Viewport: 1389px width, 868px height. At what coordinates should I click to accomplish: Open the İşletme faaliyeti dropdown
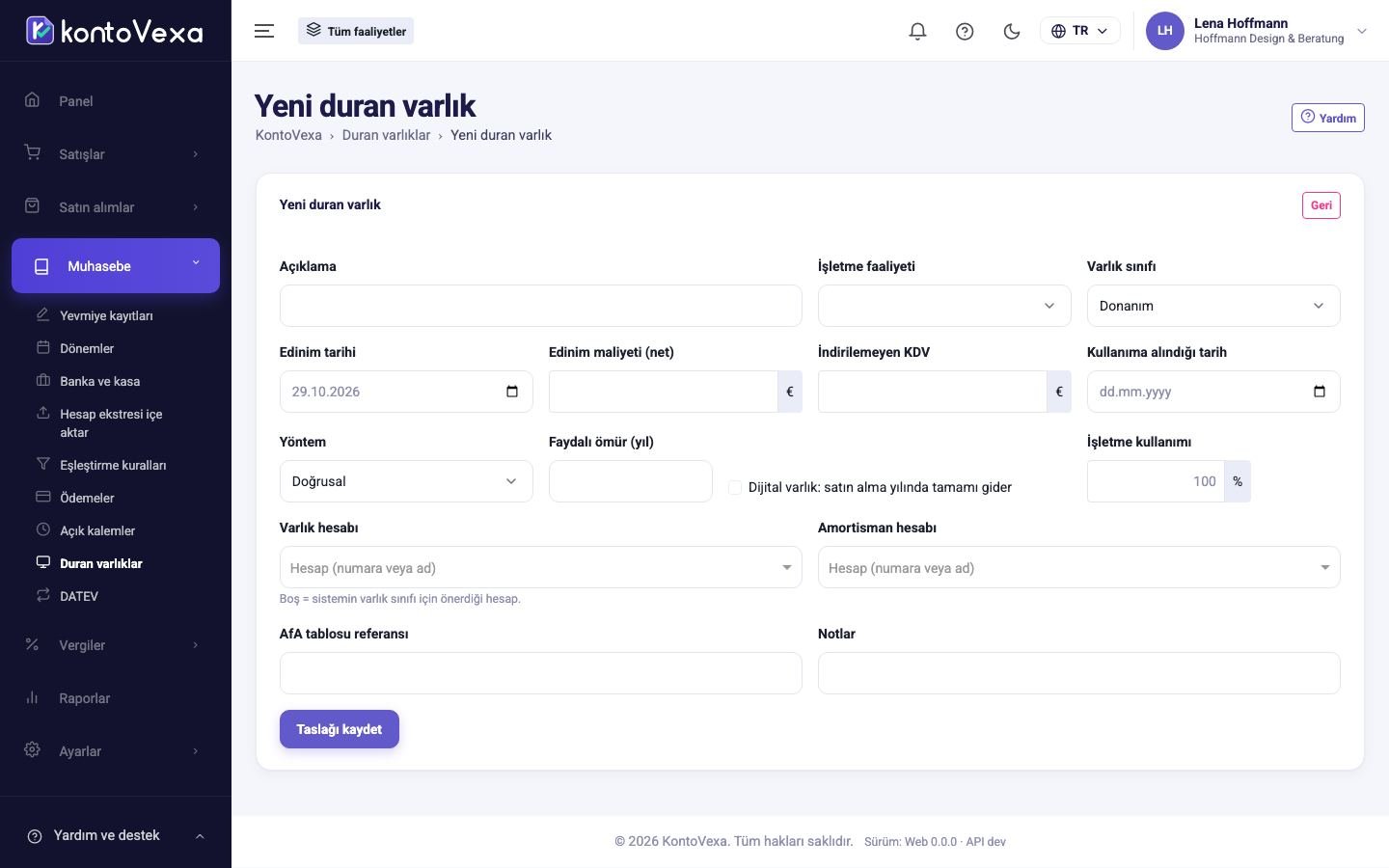tap(944, 306)
